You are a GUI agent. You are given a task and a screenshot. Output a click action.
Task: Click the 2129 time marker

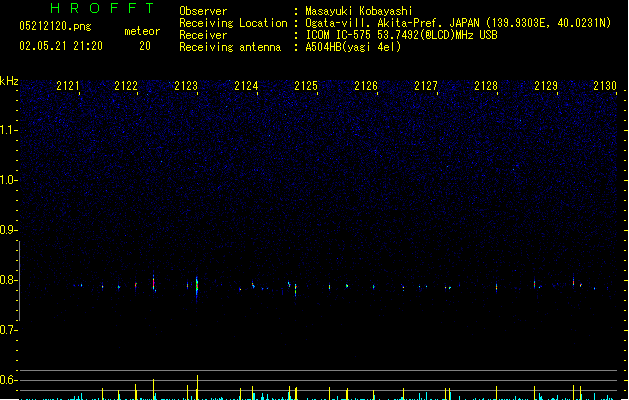546,86
